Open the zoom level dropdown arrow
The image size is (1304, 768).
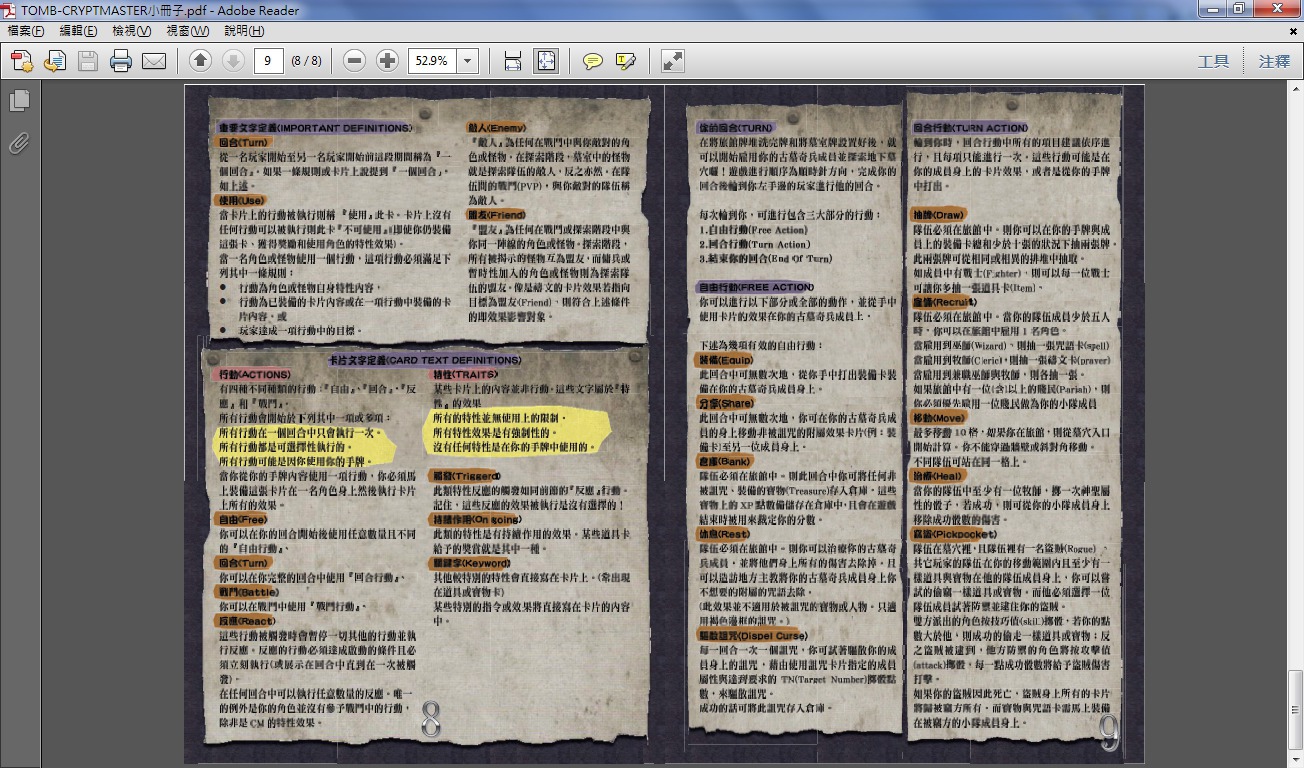[467, 61]
